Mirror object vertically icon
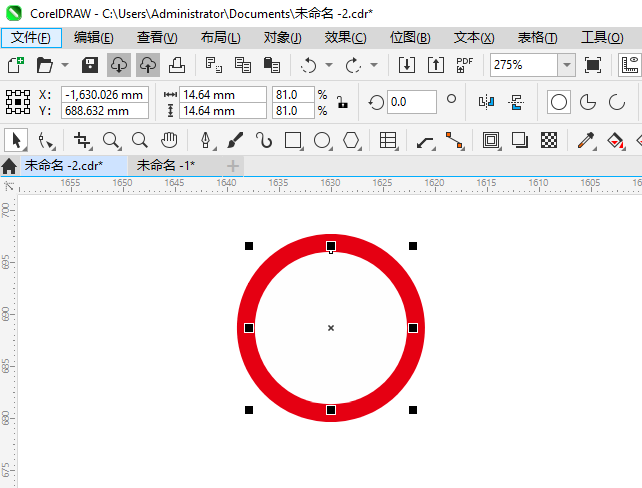This screenshot has height=488, width=642. [516, 102]
